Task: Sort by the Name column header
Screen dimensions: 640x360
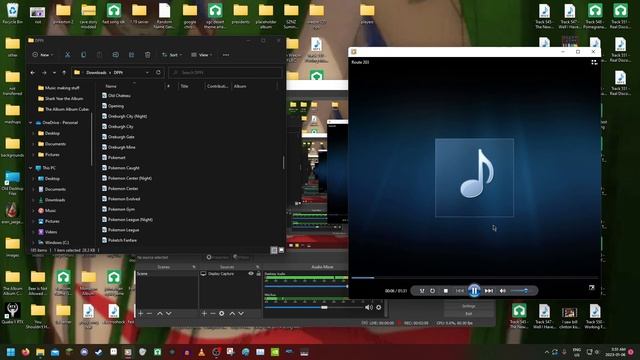Action: [x=111, y=86]
